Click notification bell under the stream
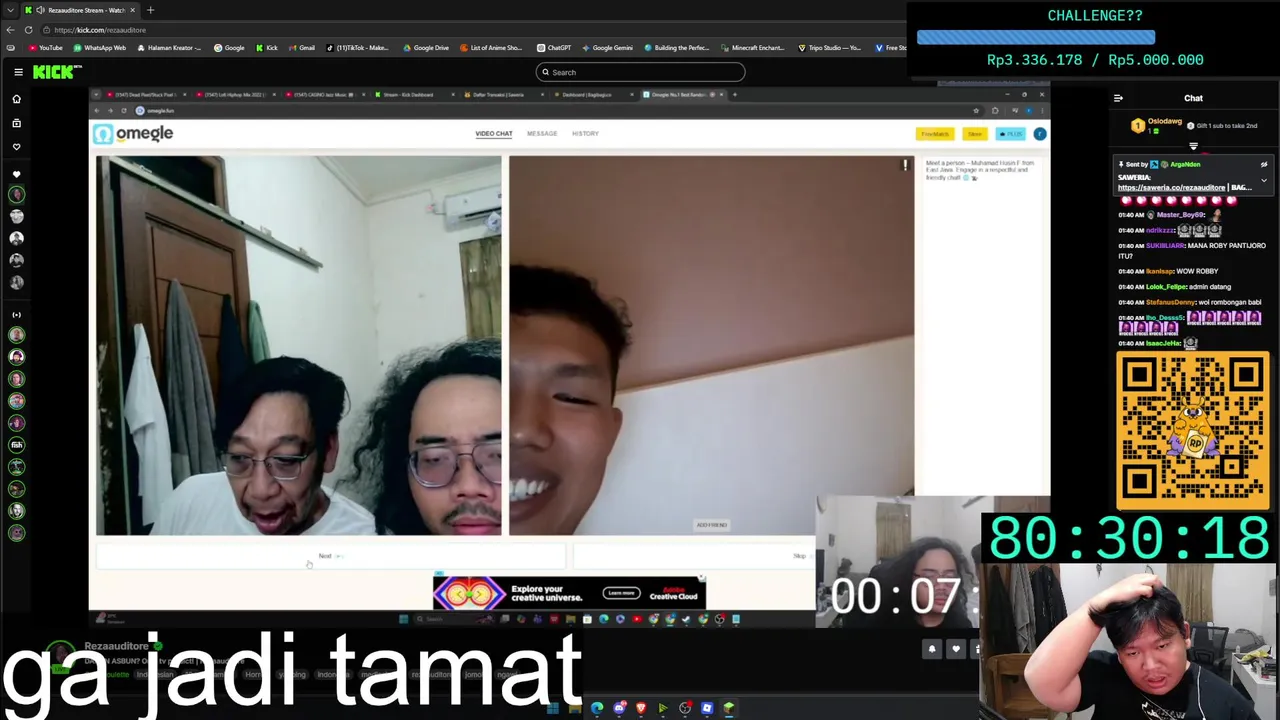Viewport: 1280px width, 720px height. [x=932, y=649]
